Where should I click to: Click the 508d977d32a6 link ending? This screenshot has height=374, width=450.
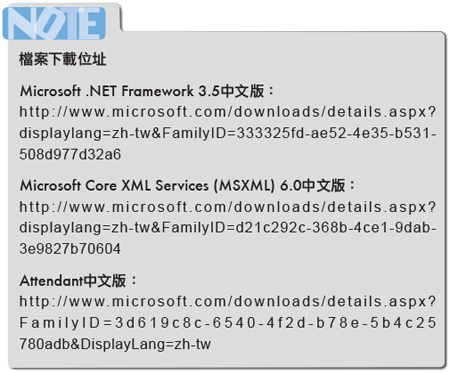tap(70, 155)
